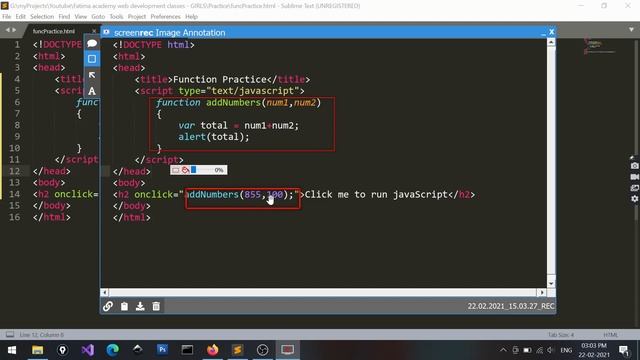
Task: Click the horizontal scroll left arrow
Action: 104,292
